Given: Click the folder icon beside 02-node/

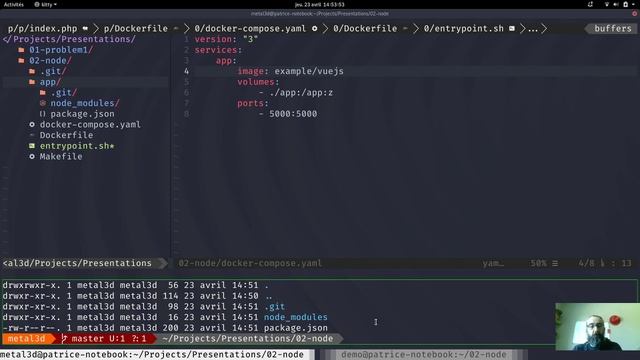Looking at the screenshot, I should (21, 60).
